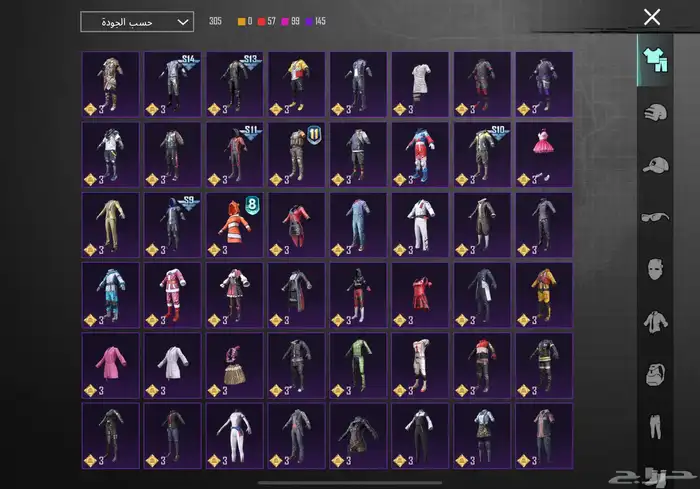Image resolution: width=700 pixels, height=489 pixels.
Task: Open the pants category icon
Action: 655,428
